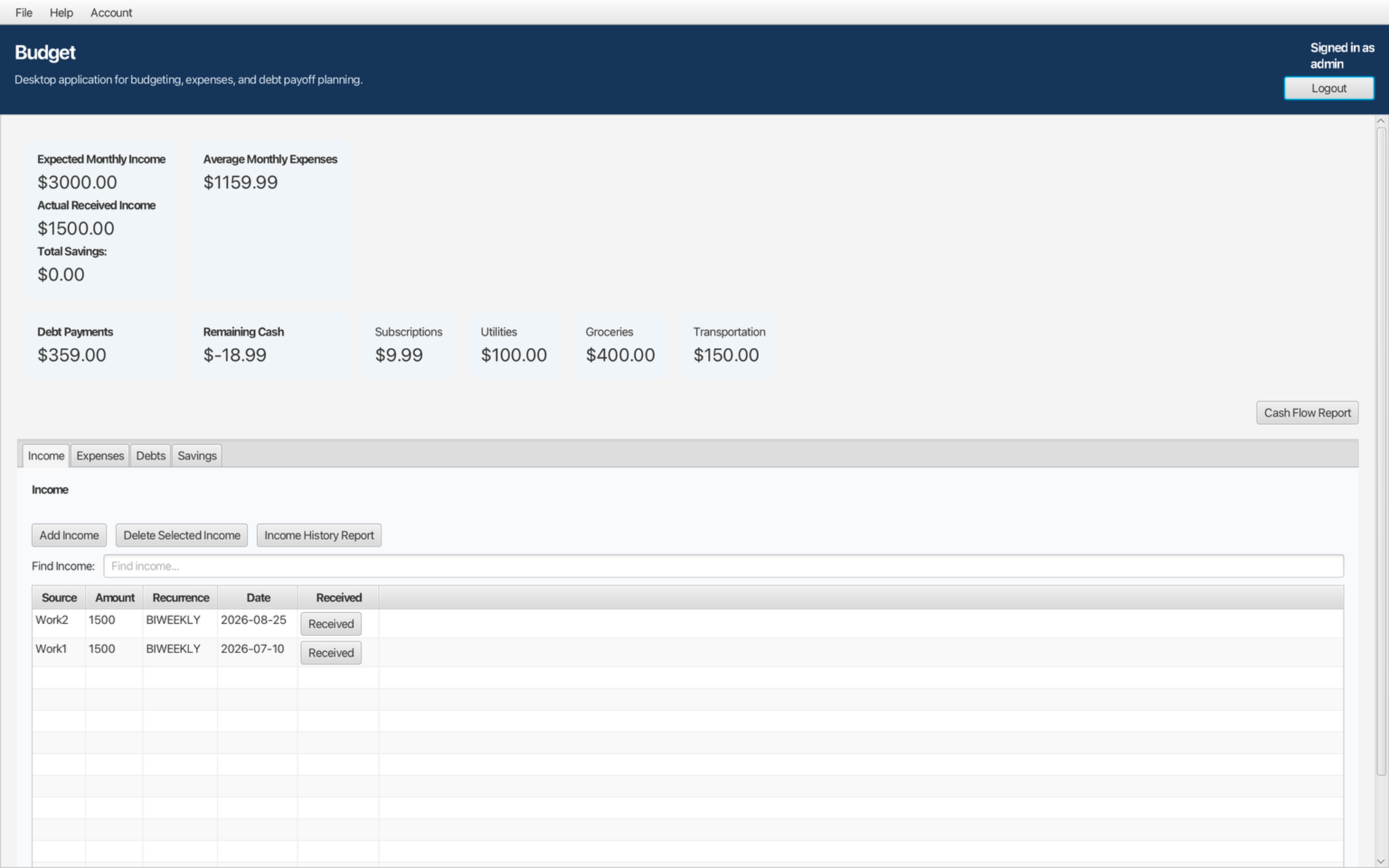Screen dimensions: 1389x868
Task: Click the Average Monthly Expenses value $1159.99
Action: click(x=241, y=182)
